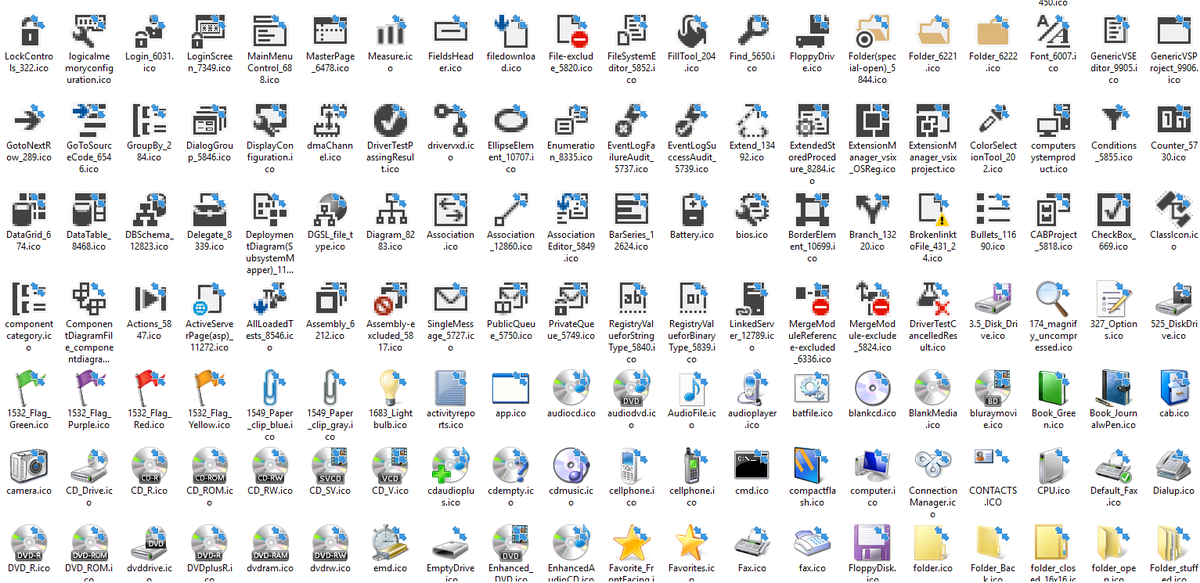Select the DataGrid_674.ico icon
Screen dimensions: 1200x583
[30, 209]
